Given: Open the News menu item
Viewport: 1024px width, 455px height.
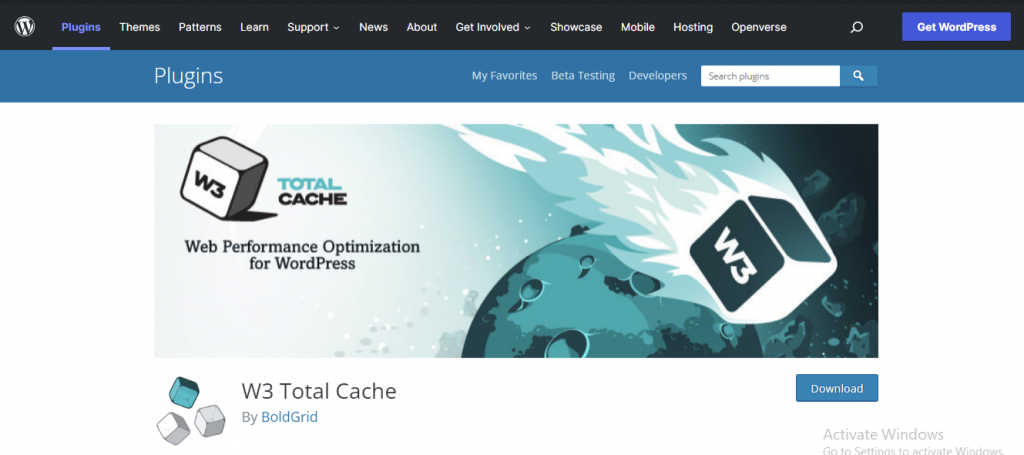Looking at the screenshot, I should click(x=374, y=27).
